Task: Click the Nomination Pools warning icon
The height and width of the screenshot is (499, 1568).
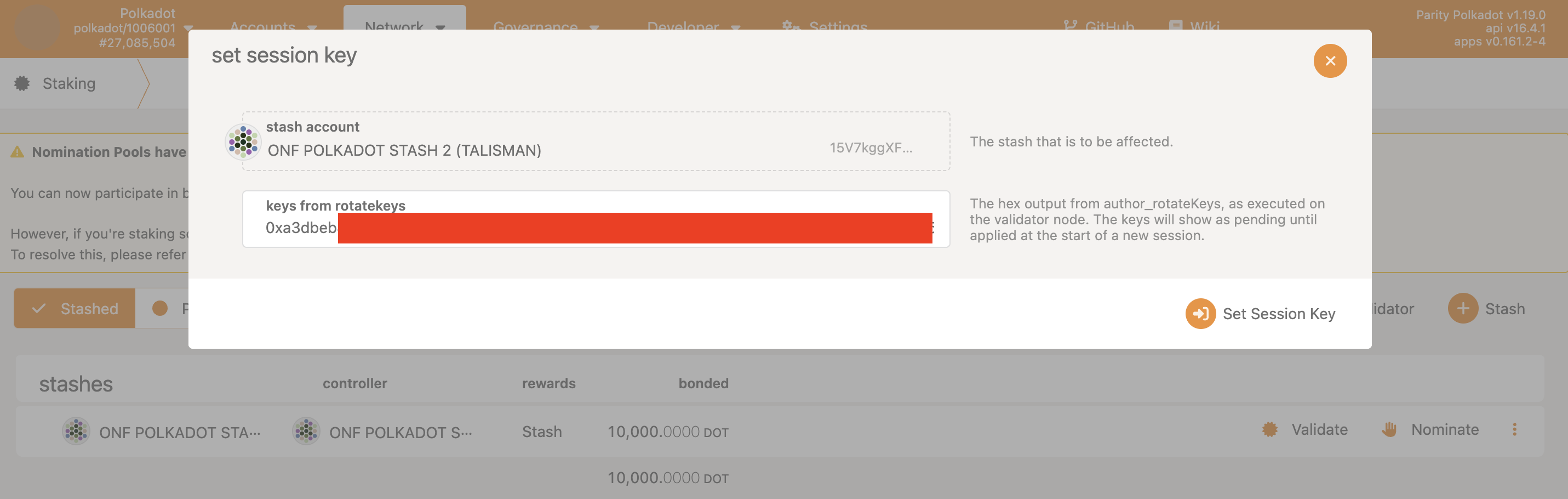Action: click(17, 152)
